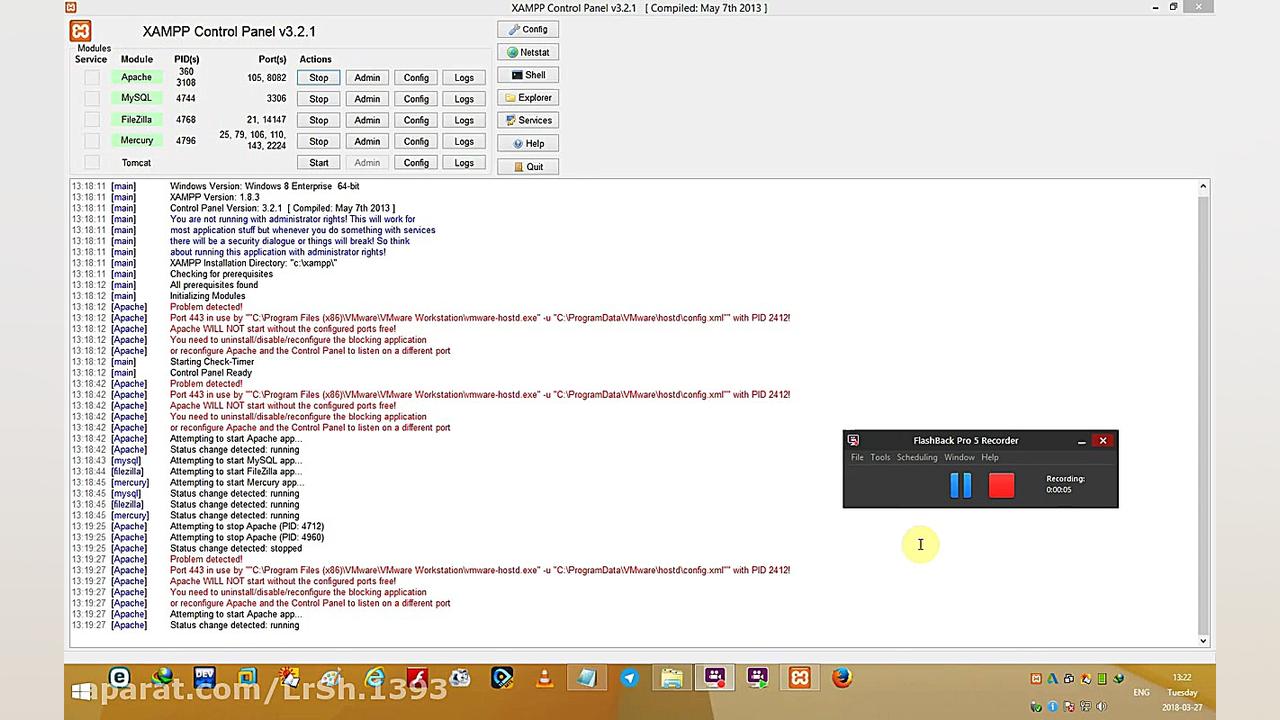1280x720 pixels.
Task: Stop the Apache module
Action: pos(318,77)
